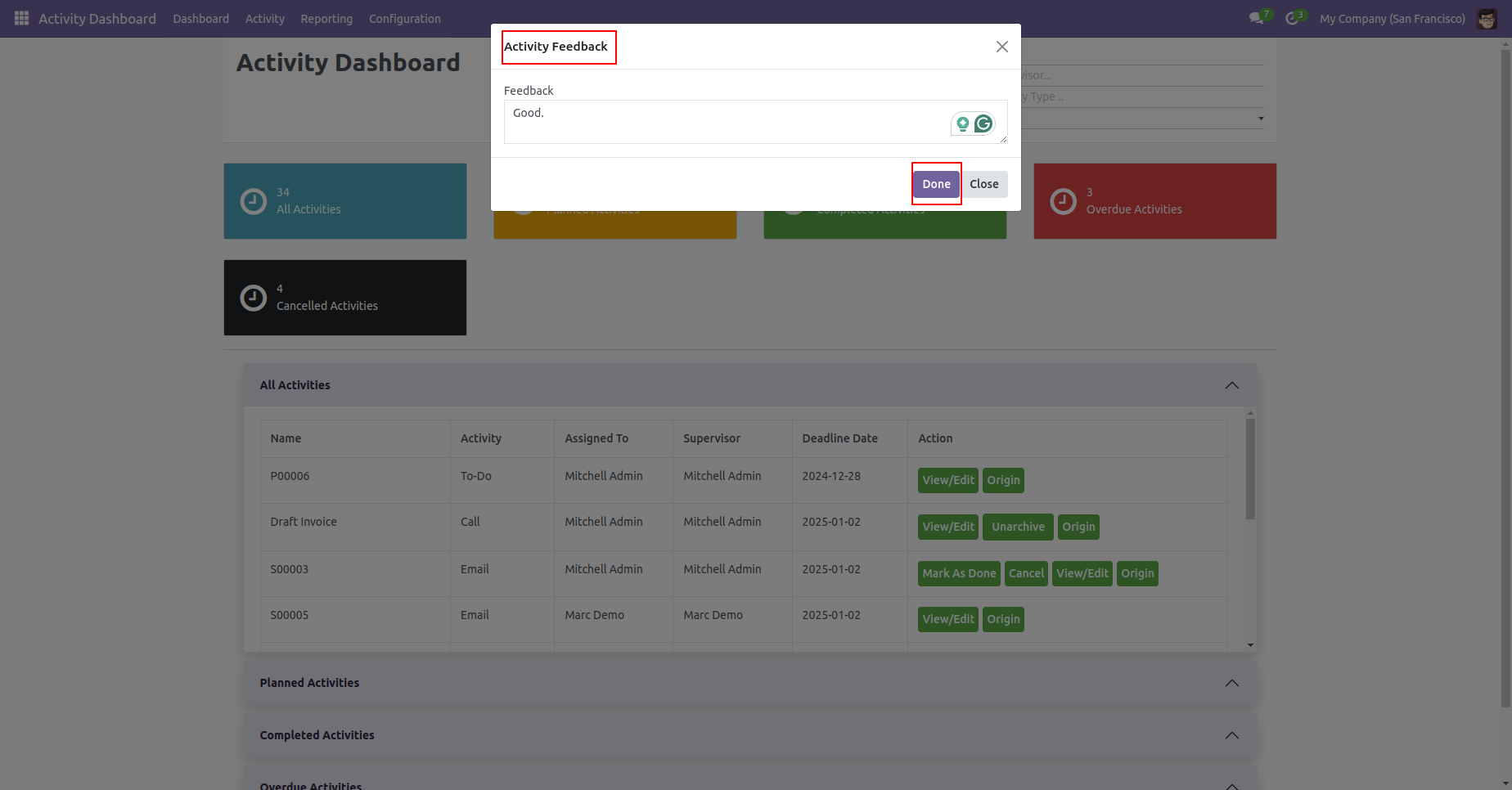Click the user avatar in the top bar
This screenshot has height=790, width=1512.
click(1487, 18)
